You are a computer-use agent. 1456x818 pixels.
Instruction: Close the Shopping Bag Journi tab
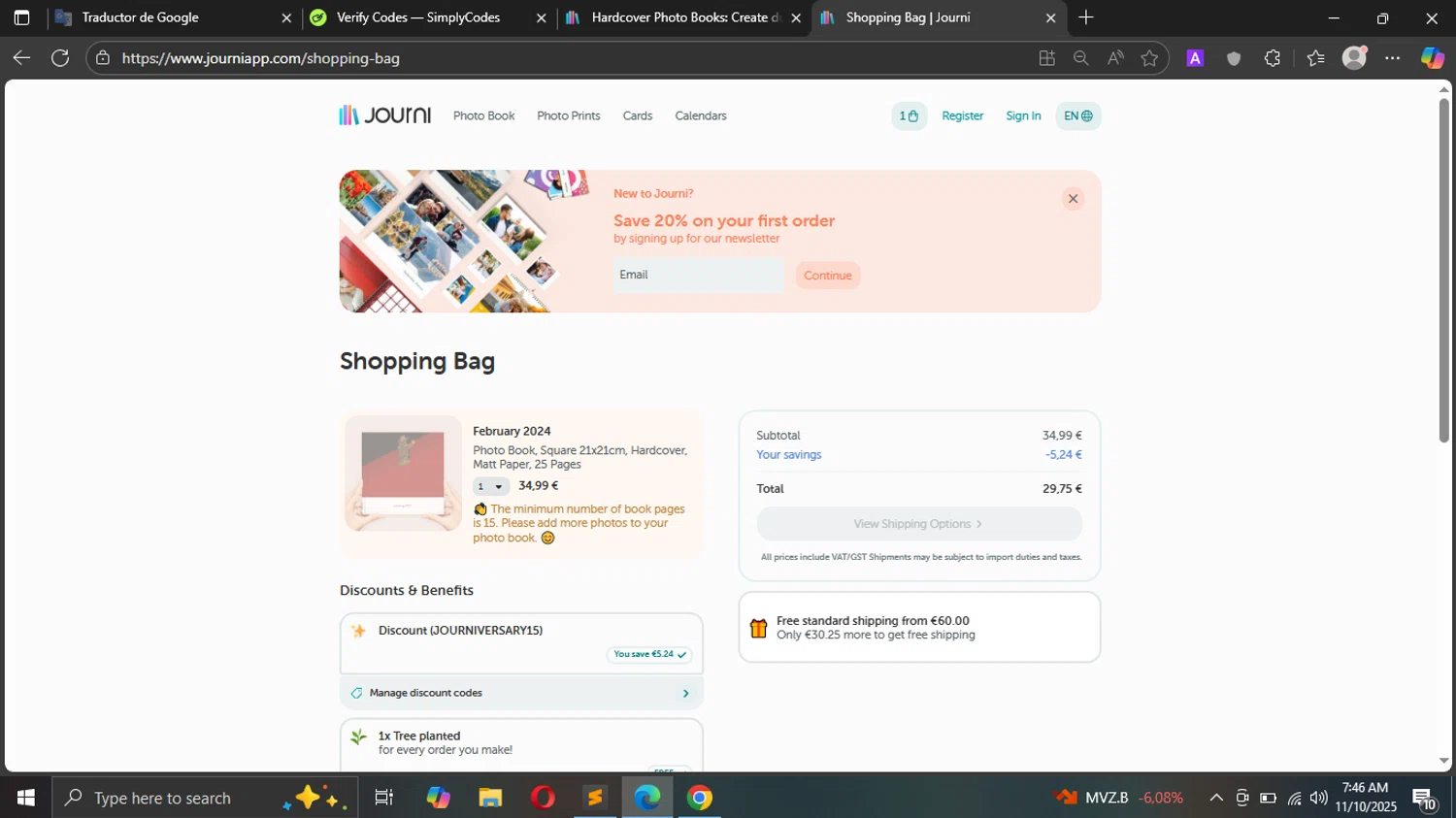click(x=1050, y=17)
